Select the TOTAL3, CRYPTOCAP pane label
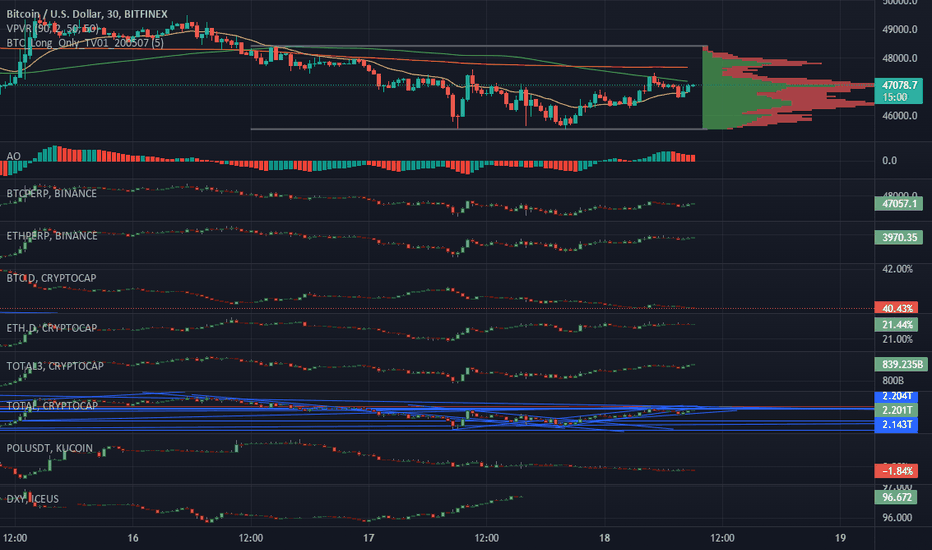Viewport: 932px width, 550px height. 55,366
